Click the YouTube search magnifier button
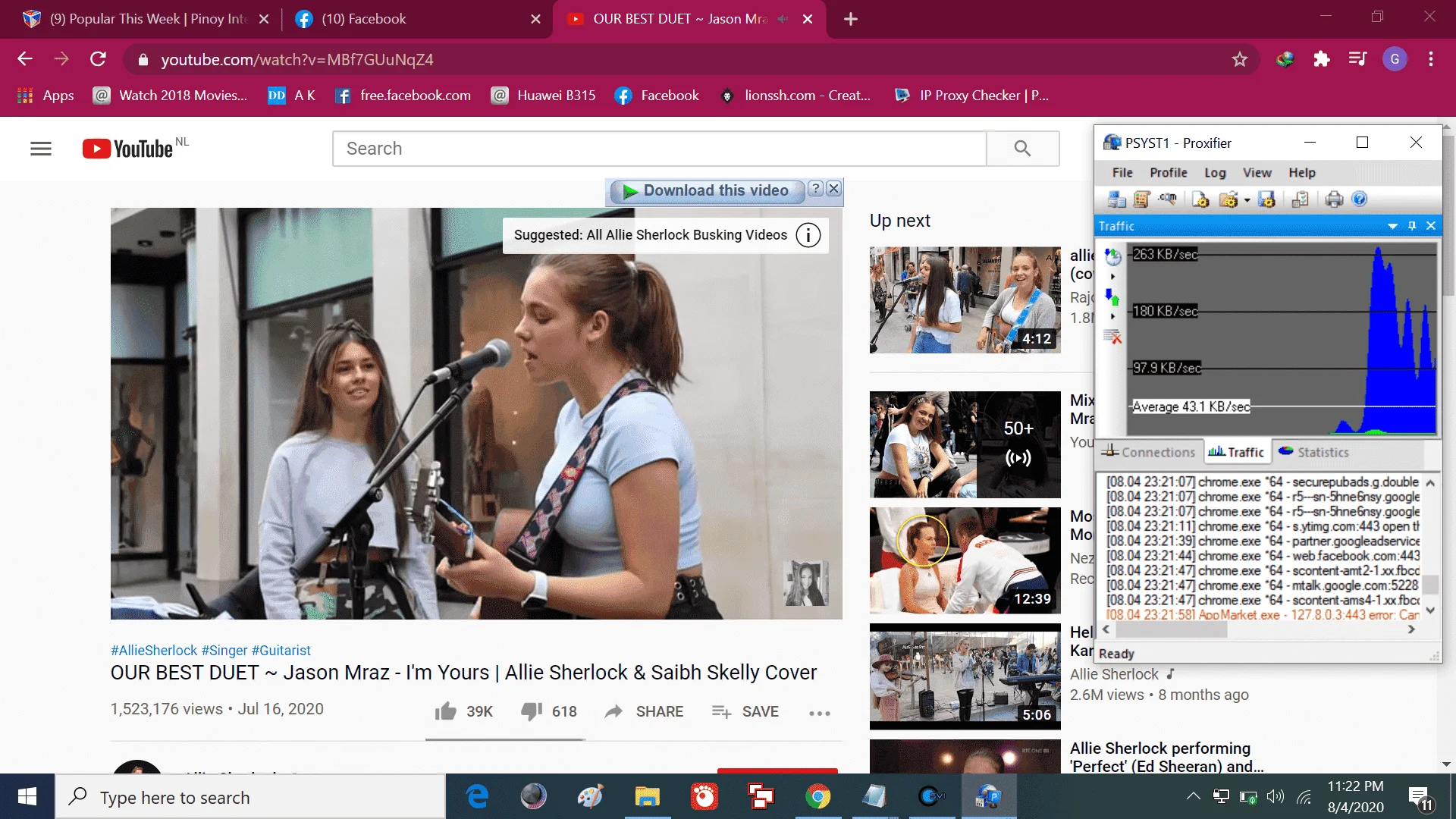This screenshot has height=819, width=1456. tap(1022, 149)
